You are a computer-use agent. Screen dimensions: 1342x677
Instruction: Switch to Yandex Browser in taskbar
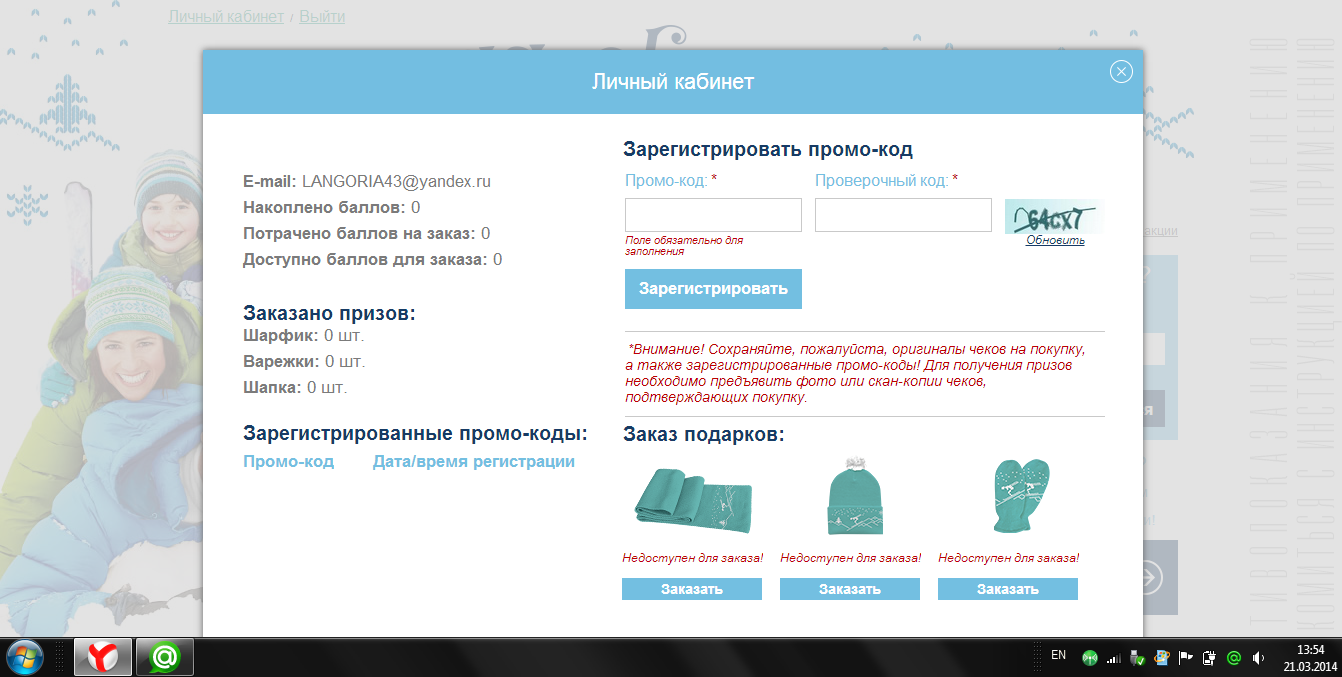tap(103, 657)
